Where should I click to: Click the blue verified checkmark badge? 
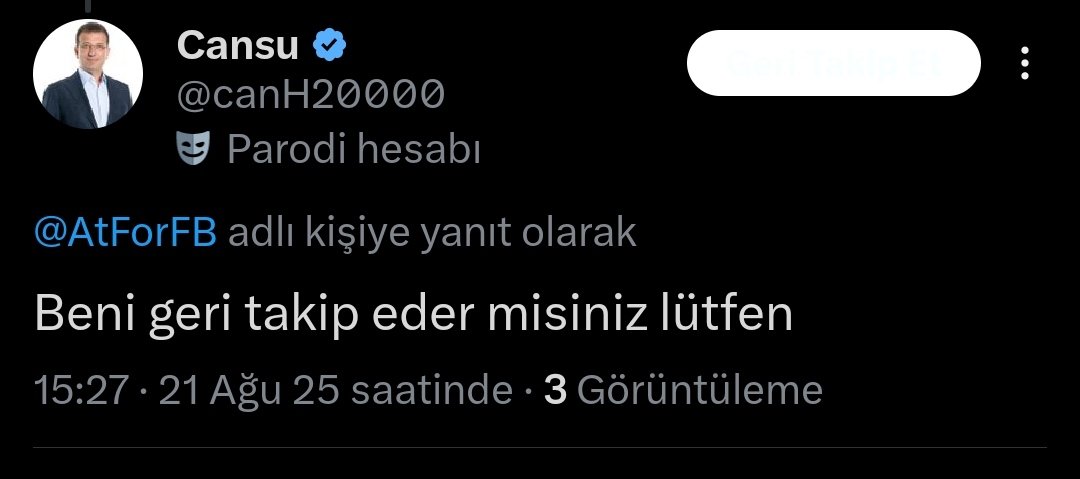pos(330,46)
